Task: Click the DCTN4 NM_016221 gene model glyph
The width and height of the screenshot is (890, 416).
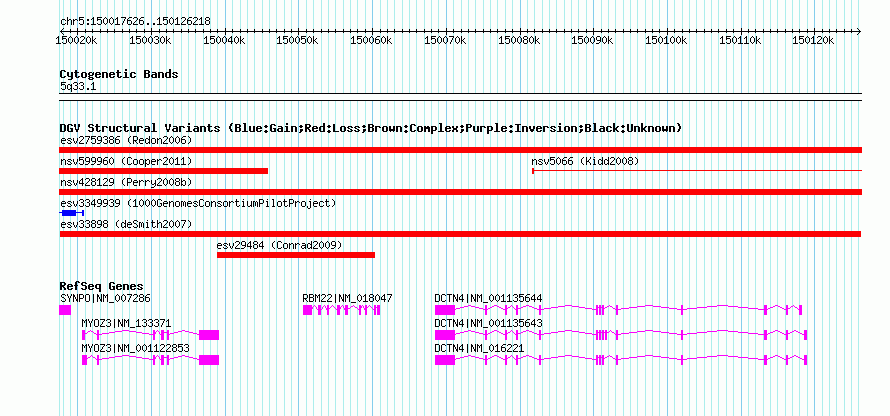Action: (x=621, y=360)
